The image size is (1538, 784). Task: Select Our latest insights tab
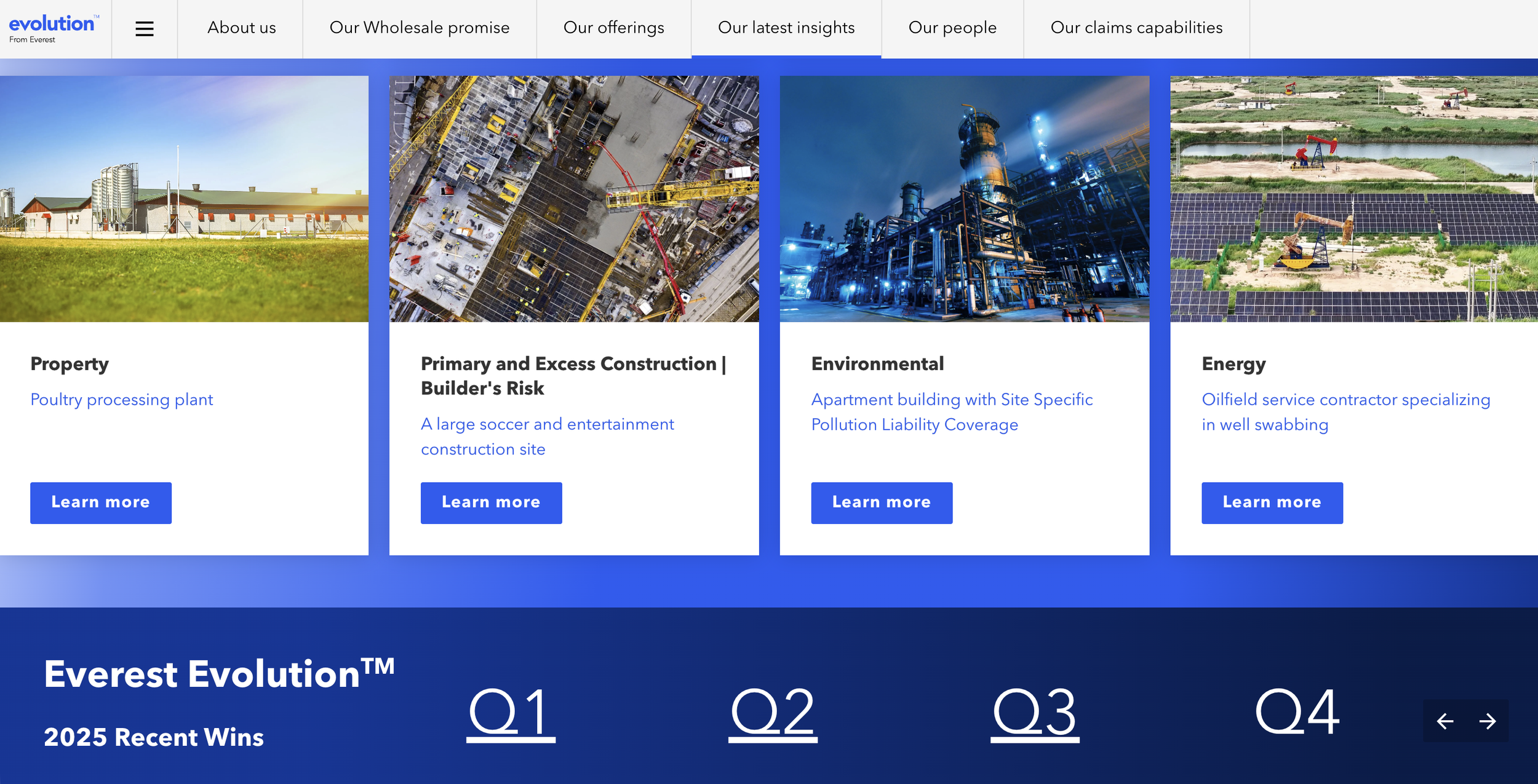coord(786,28)
